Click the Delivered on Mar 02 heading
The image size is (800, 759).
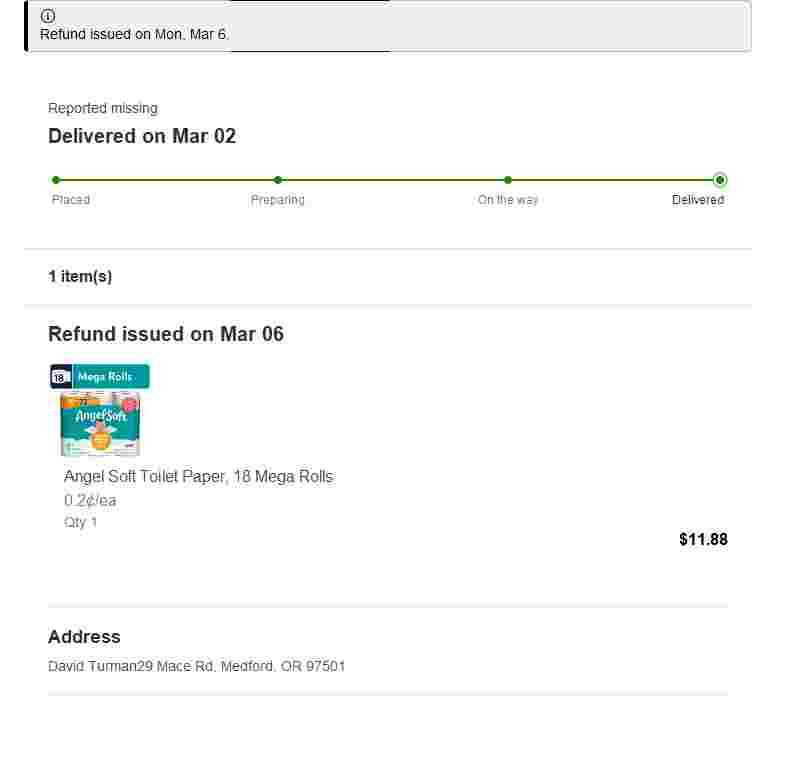(x=142, y=136)
